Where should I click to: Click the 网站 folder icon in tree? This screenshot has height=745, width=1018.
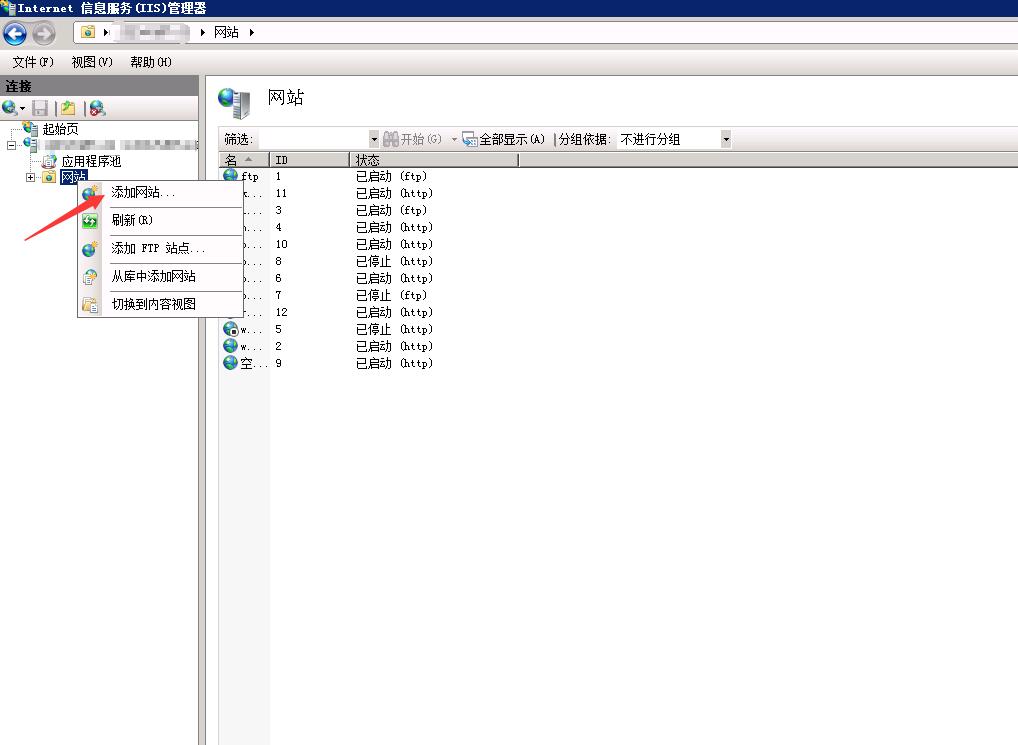coord(49,177)
